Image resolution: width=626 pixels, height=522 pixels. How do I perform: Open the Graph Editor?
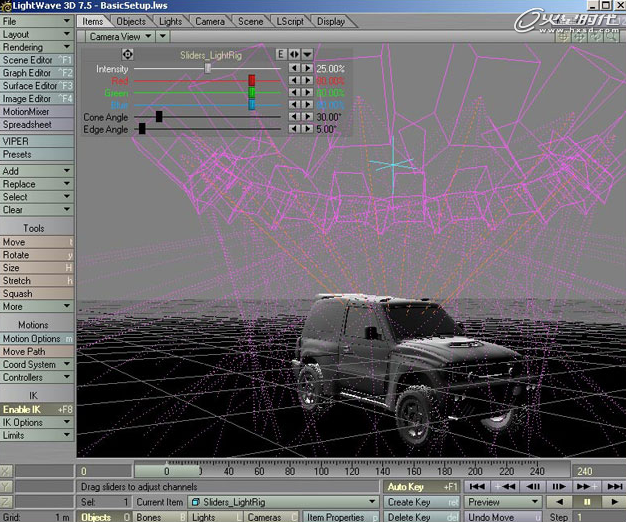pyautogui.click(x=37, y=73)
